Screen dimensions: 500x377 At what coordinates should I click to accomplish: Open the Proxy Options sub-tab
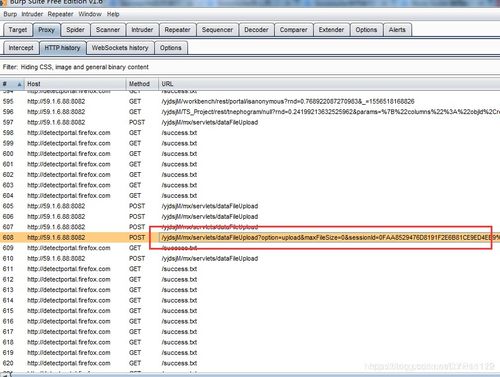171,48
